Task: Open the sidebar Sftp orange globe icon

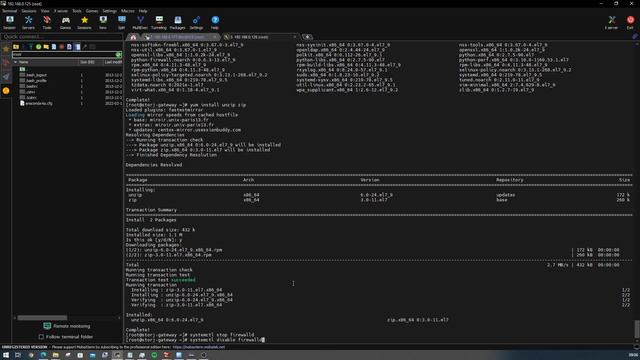Action: 6,91
